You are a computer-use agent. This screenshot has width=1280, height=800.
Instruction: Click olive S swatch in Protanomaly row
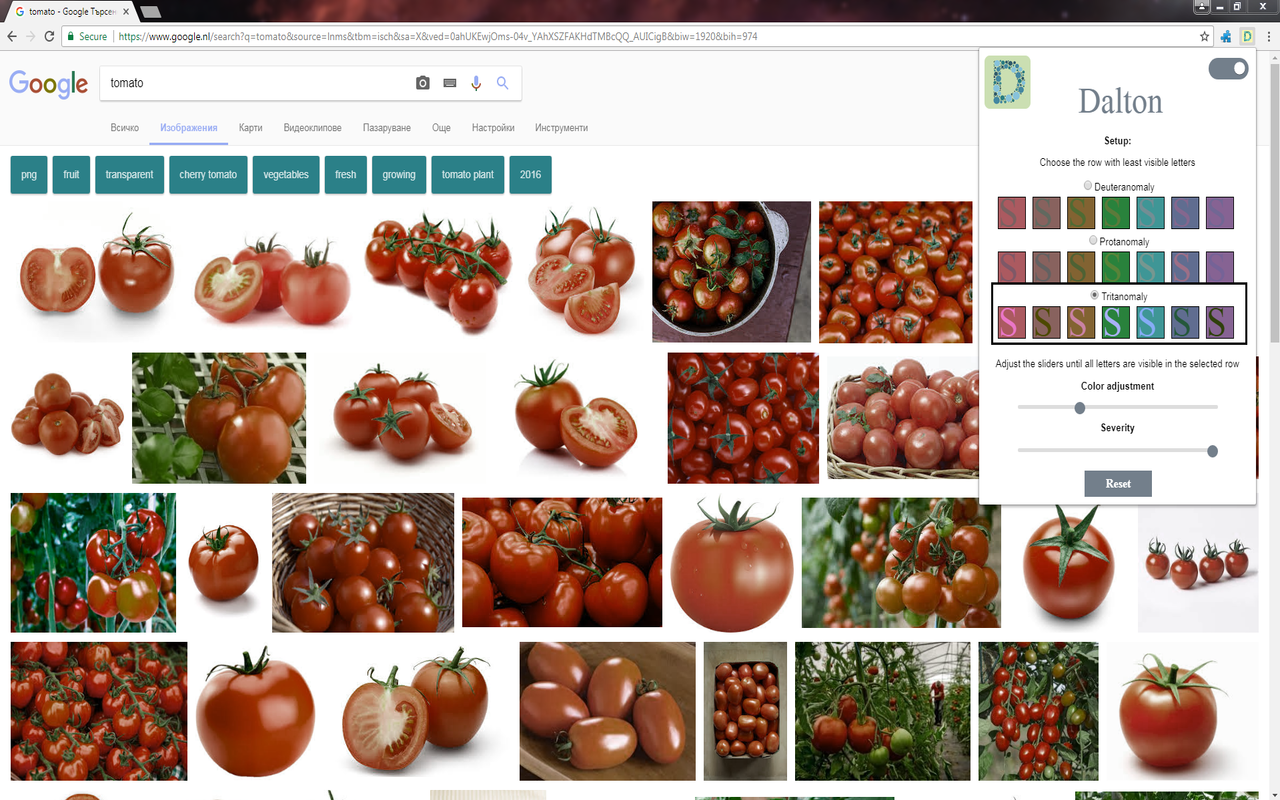(1081, 266)
